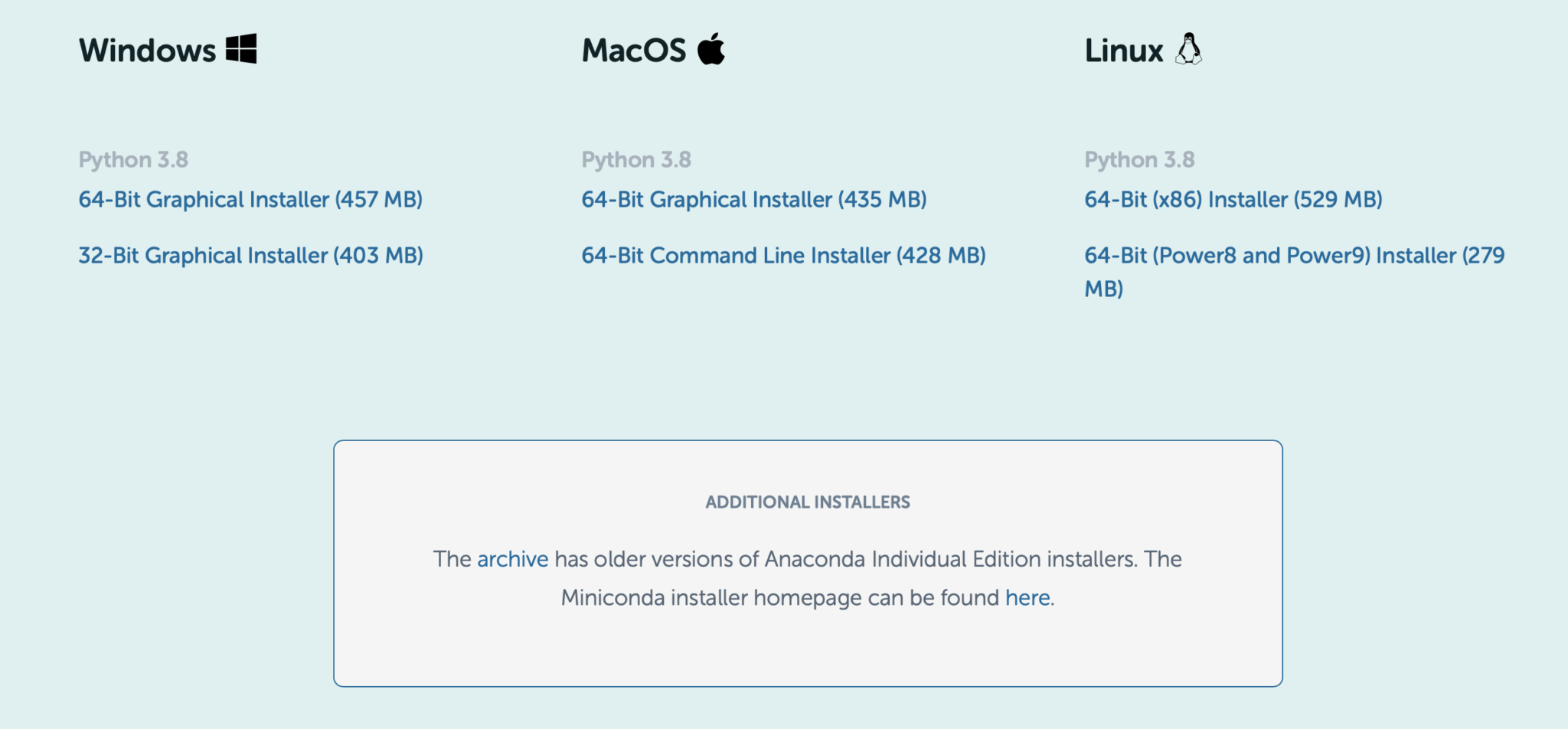The image size is (1568, 729).
Task: Click the ADDITIONAL INSTALLERS heading
Action: (x=808, y=502)
